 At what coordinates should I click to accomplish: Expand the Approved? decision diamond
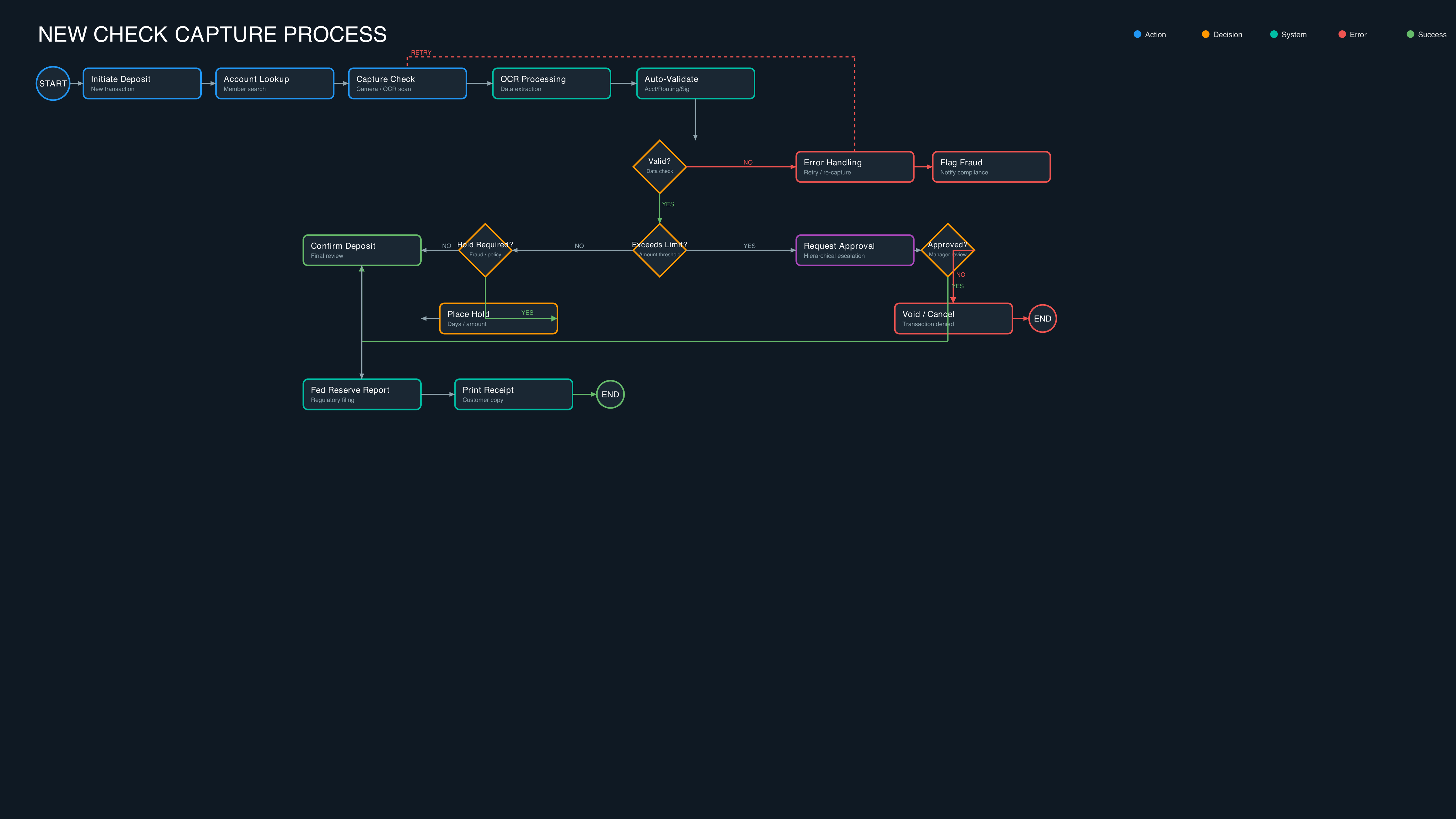[x=947, y=250]
